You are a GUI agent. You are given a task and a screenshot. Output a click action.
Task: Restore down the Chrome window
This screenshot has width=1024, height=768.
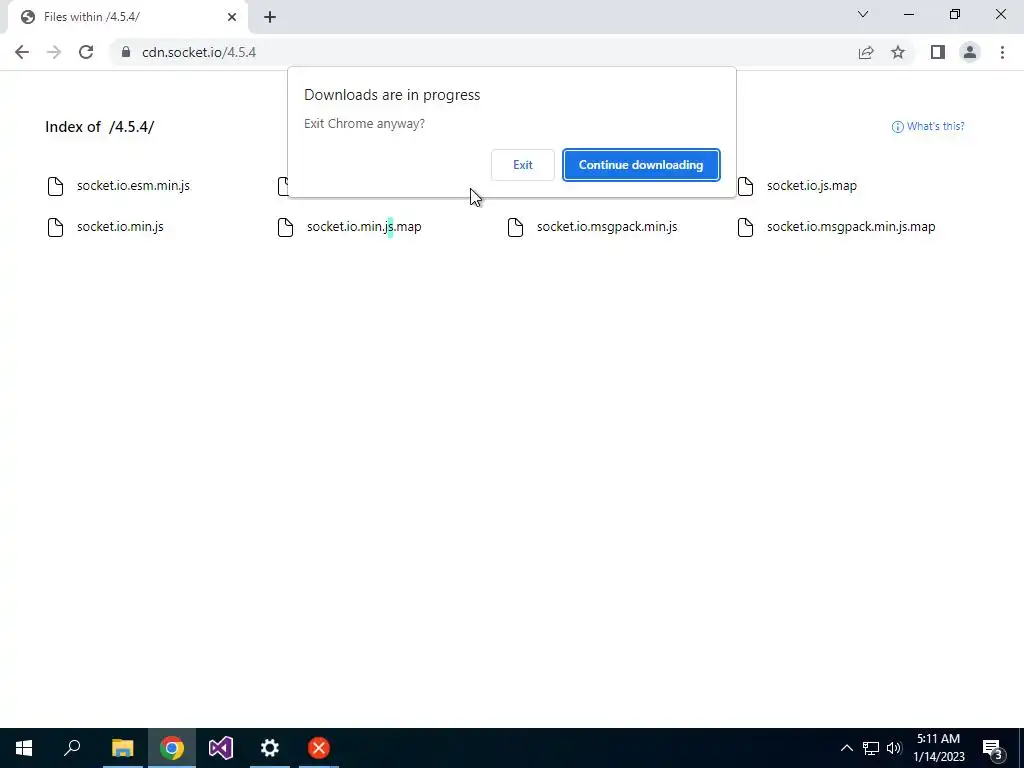(x=955, y=14)
